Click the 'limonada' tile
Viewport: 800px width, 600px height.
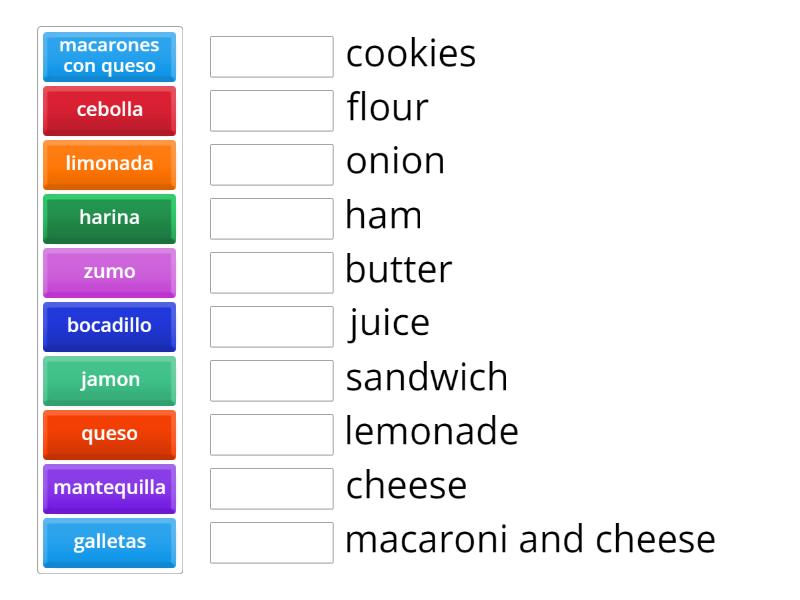108,165
